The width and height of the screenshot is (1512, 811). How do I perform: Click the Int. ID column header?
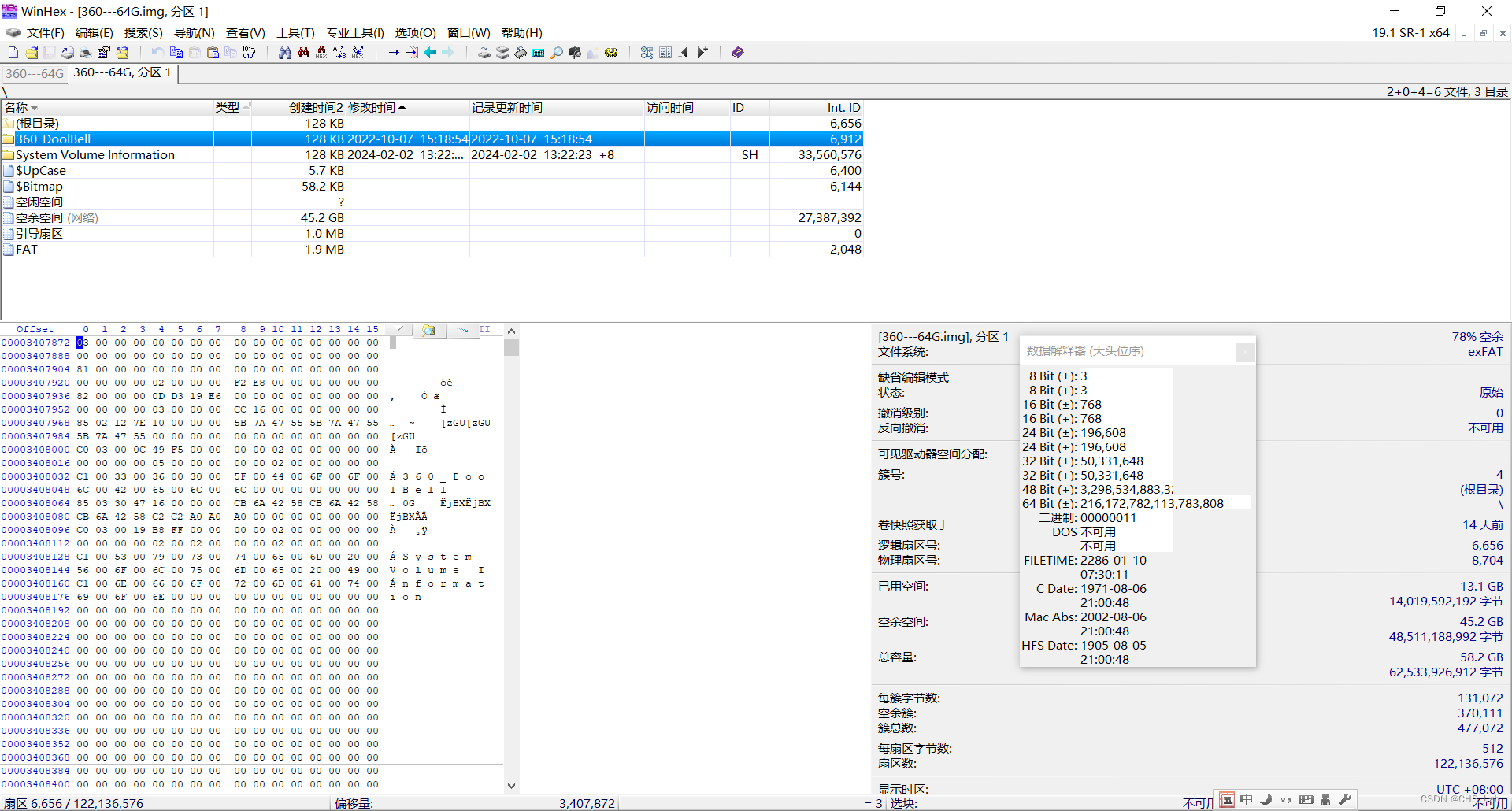tap(817, 108)
